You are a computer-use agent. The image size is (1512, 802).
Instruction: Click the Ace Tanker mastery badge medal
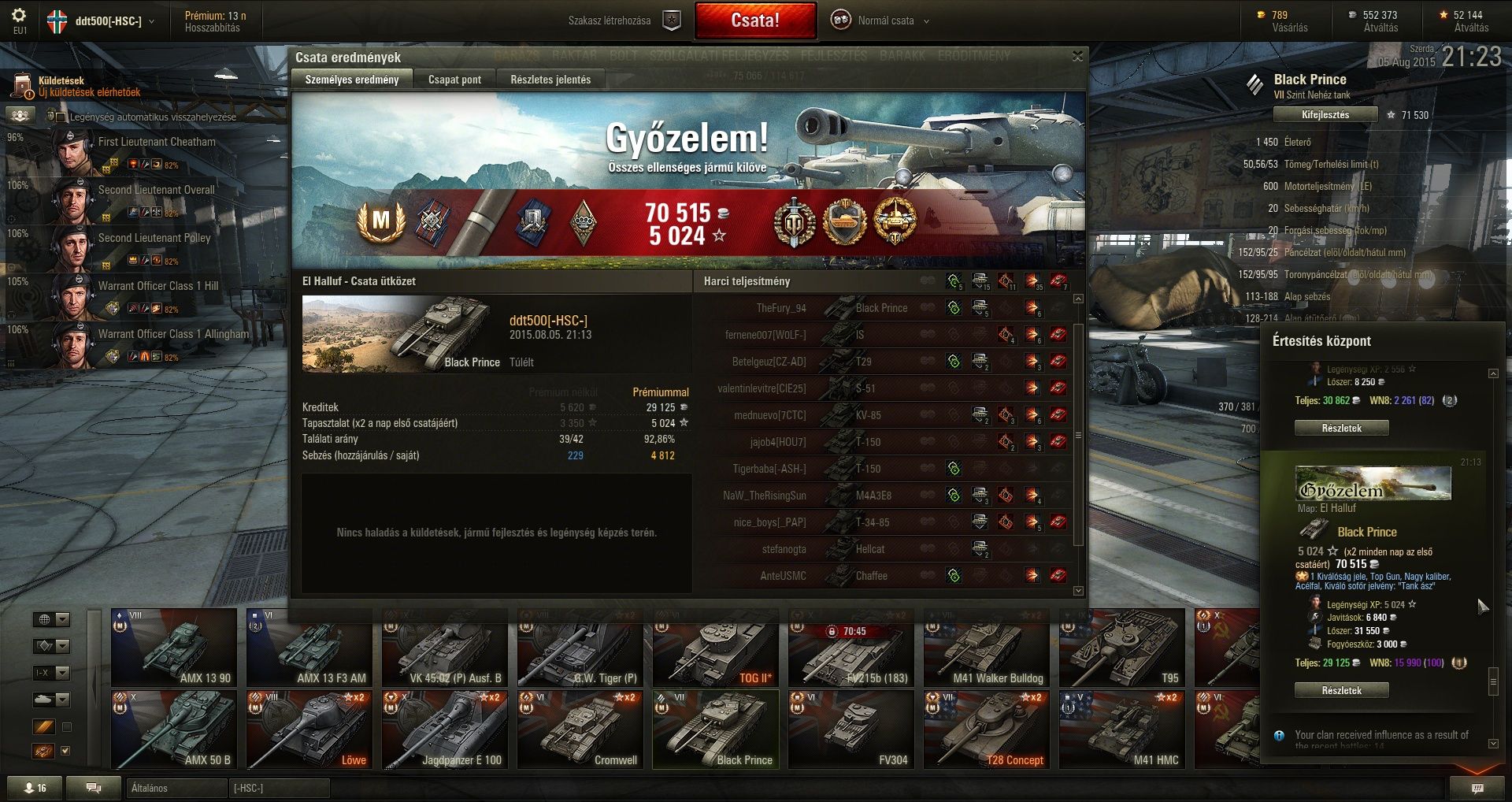pos(381,222)
